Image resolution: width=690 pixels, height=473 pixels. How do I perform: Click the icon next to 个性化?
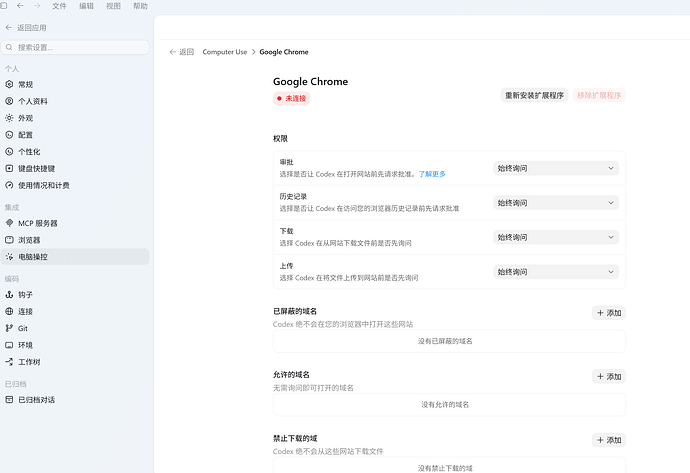coord(9,151)
